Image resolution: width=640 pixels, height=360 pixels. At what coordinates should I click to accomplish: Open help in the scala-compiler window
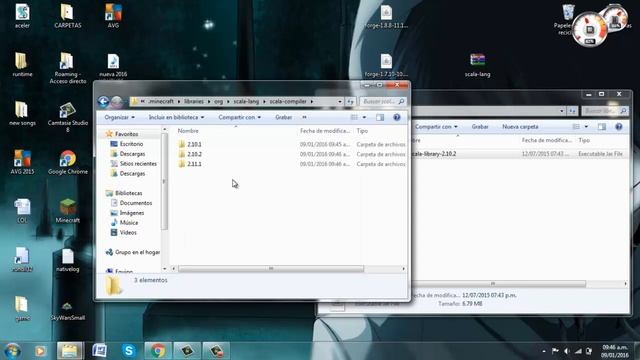pos(396,118)
